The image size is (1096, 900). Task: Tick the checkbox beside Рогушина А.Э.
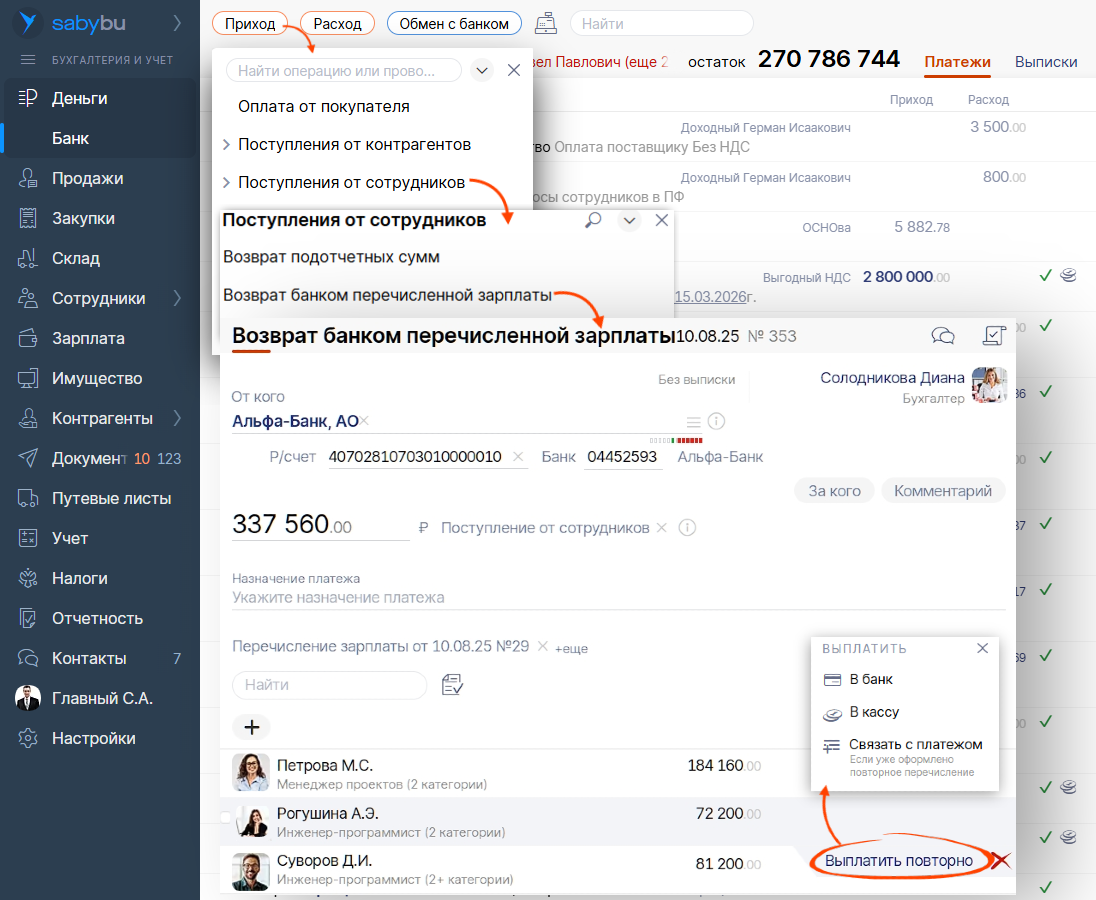click(x=225, y=817)
